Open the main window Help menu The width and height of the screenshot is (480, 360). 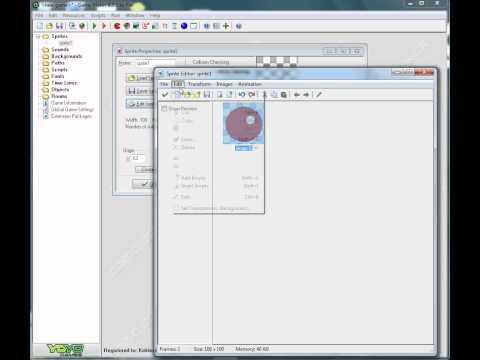point(155,15)
